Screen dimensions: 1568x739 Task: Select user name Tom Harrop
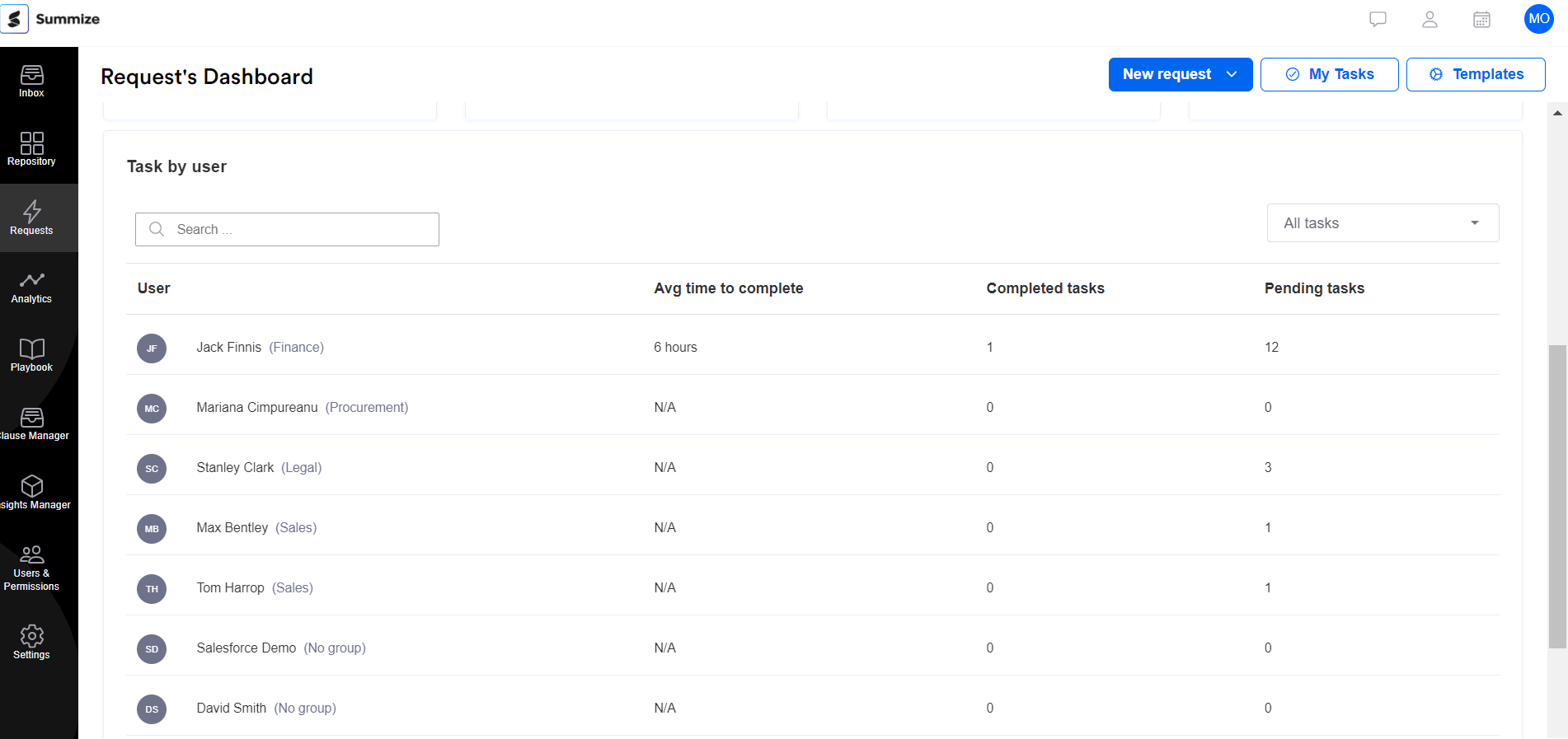230,587
